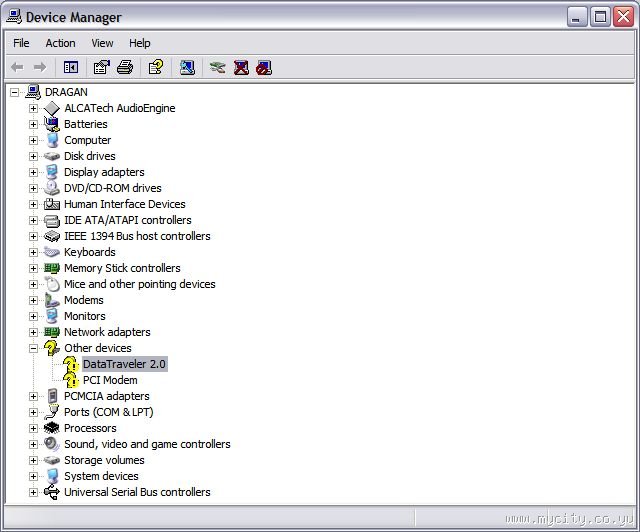This screenshot has height=532, width=640.
Task: Close the Device Manager window
Action: click(x=624, y=17)
